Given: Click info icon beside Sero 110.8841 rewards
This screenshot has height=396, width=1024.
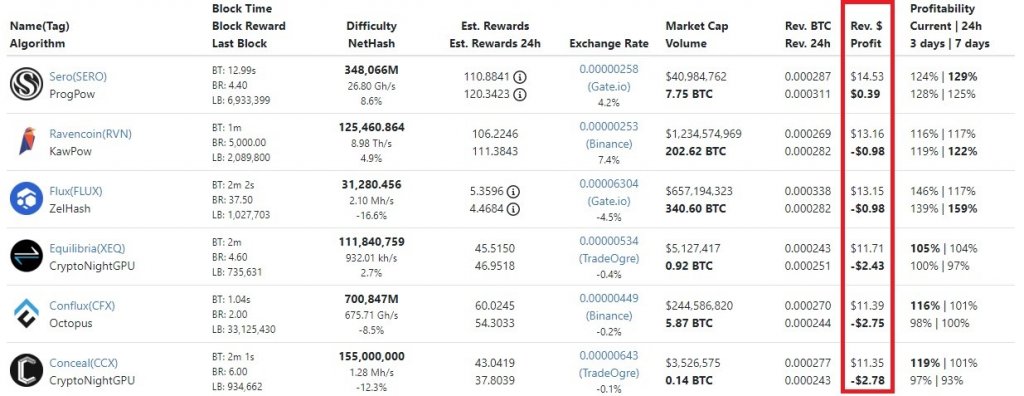Looking at the screenshot, I should pyautogui.click(x=520, y=77).
